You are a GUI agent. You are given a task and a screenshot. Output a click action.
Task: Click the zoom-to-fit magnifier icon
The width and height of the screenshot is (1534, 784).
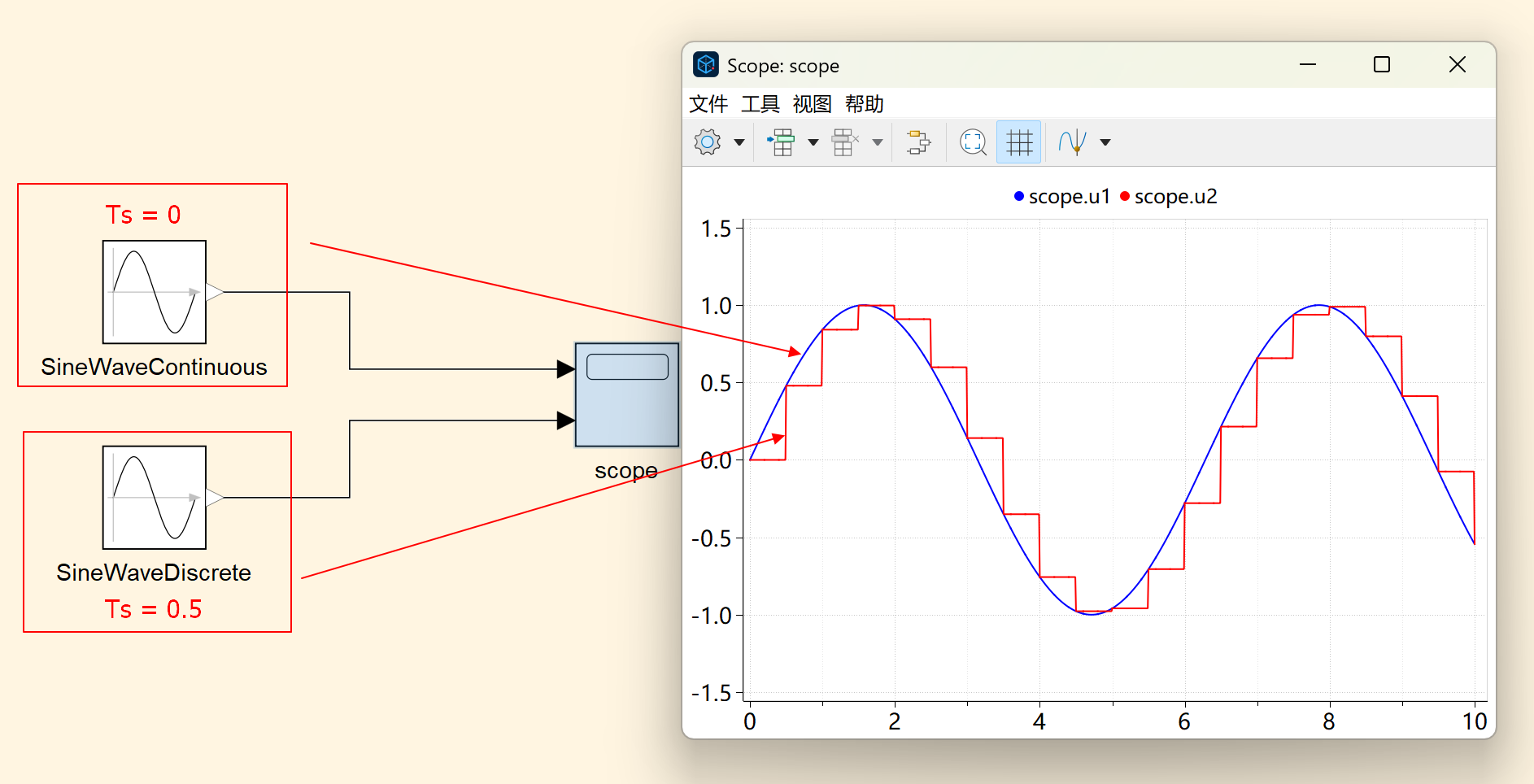click(x=973, y=142)
